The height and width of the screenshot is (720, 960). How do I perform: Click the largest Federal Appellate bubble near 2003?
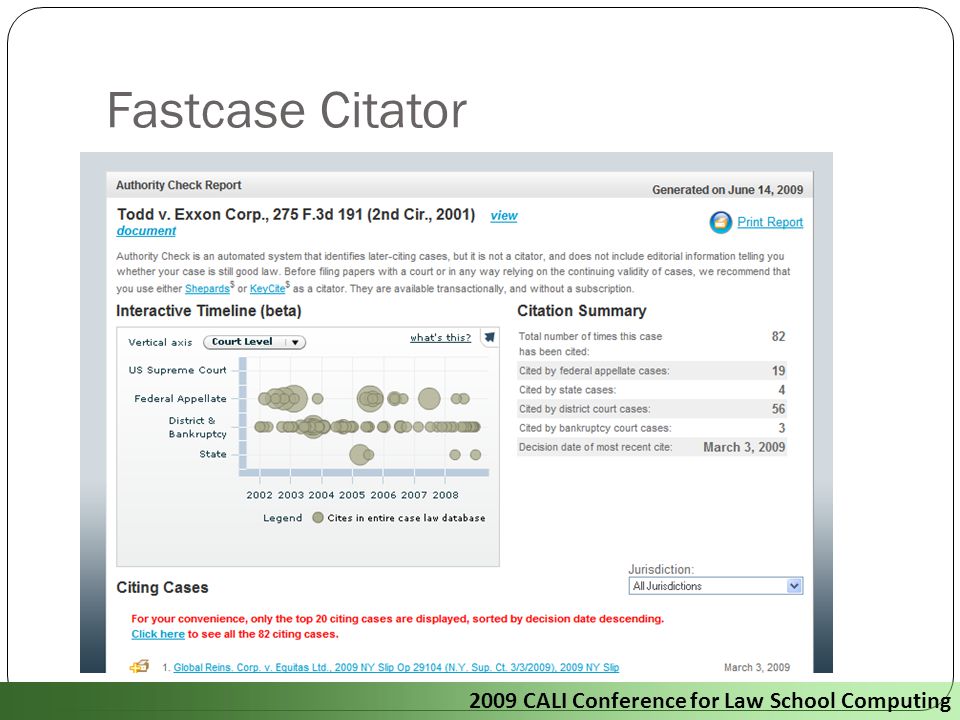pos(293,399)
